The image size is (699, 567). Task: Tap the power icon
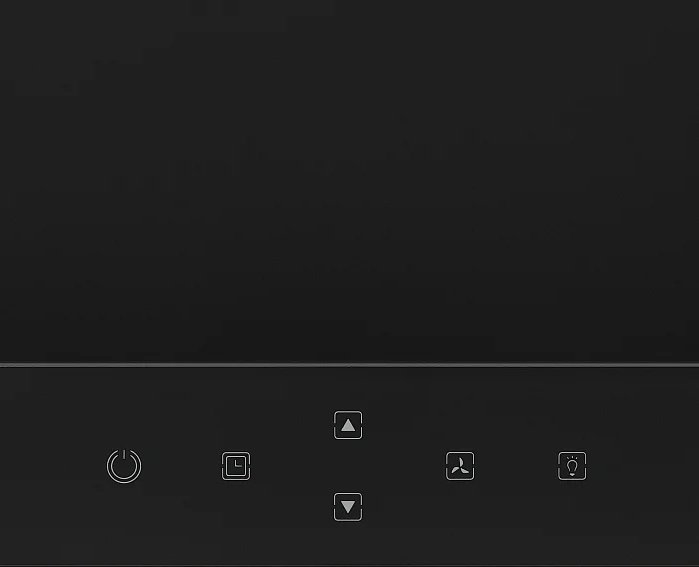click(124, 466)
